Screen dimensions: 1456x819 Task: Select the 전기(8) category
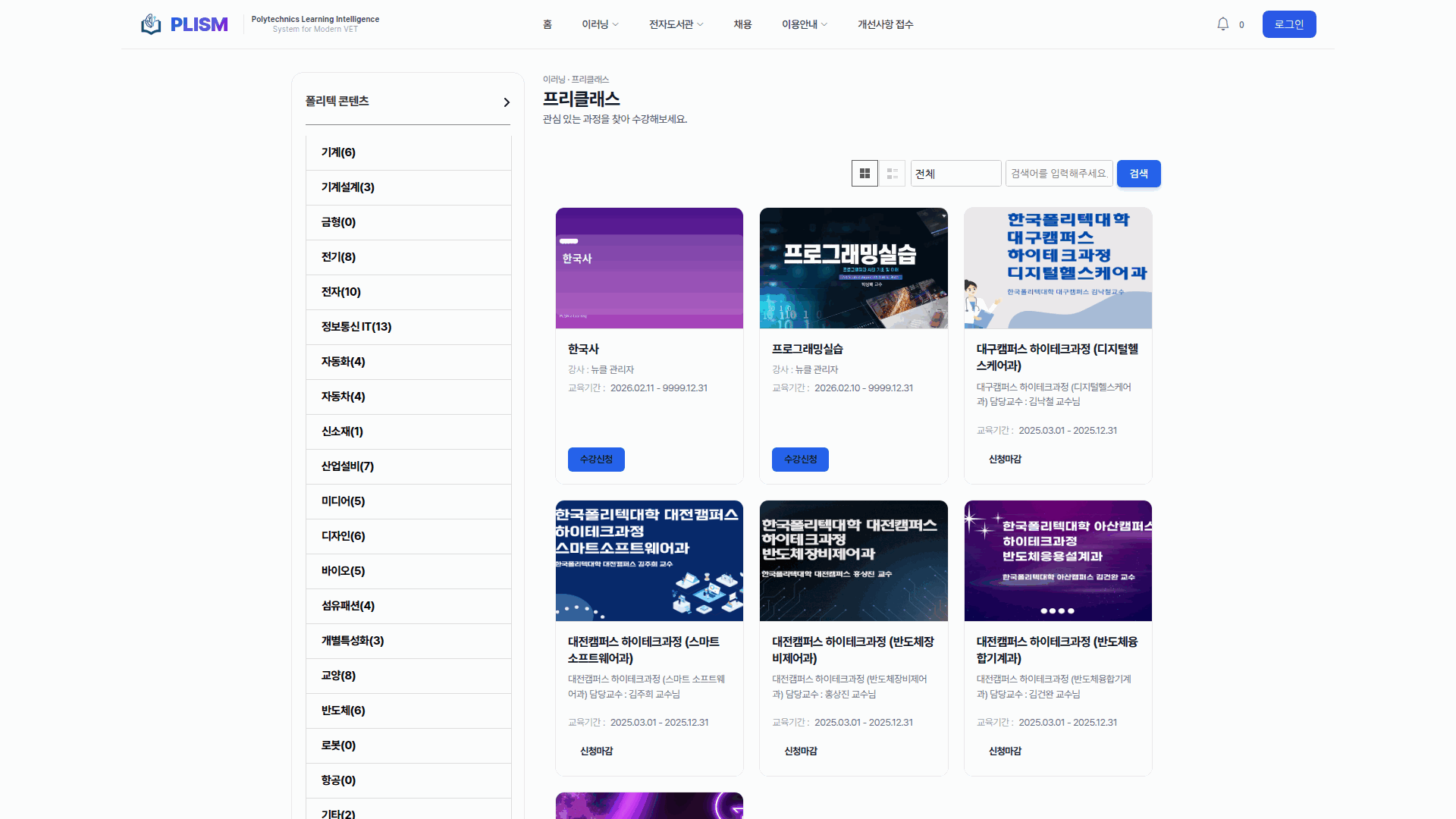pyautogui.click(x=336, y=257)
